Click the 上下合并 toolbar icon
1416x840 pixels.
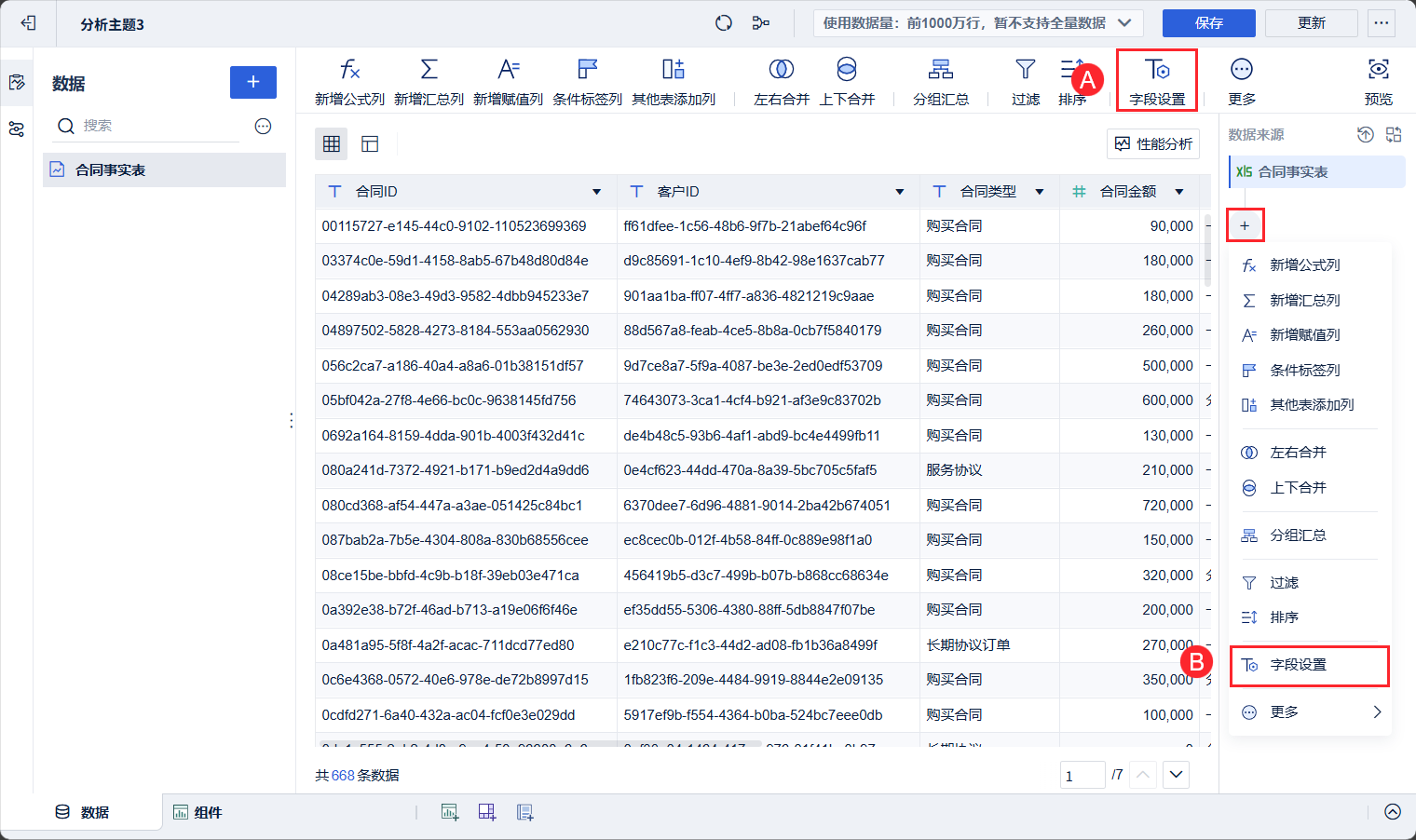click(x=847, y=81)
